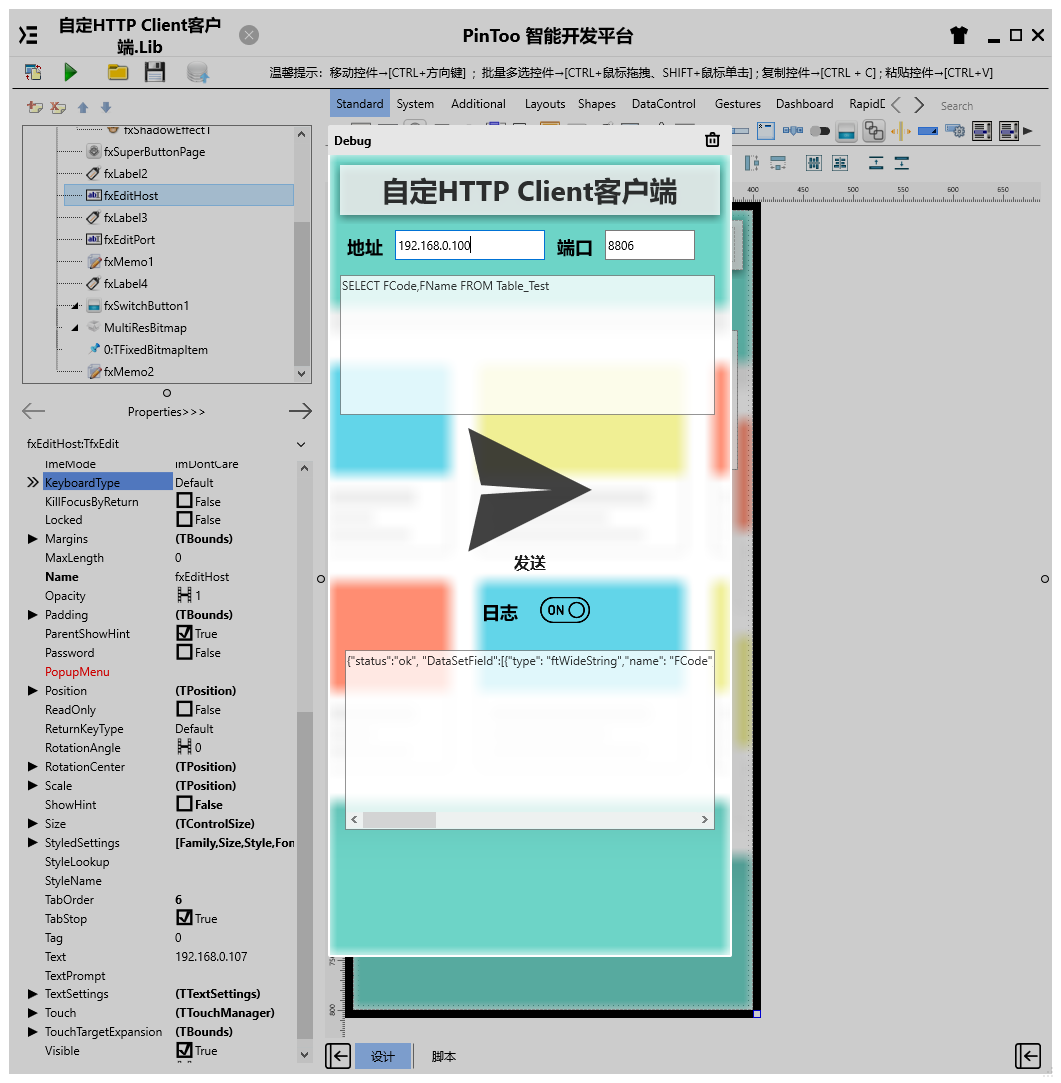Run the project with green play button
Screen dimensions: 1061x1083
click(x=70, y=72)
